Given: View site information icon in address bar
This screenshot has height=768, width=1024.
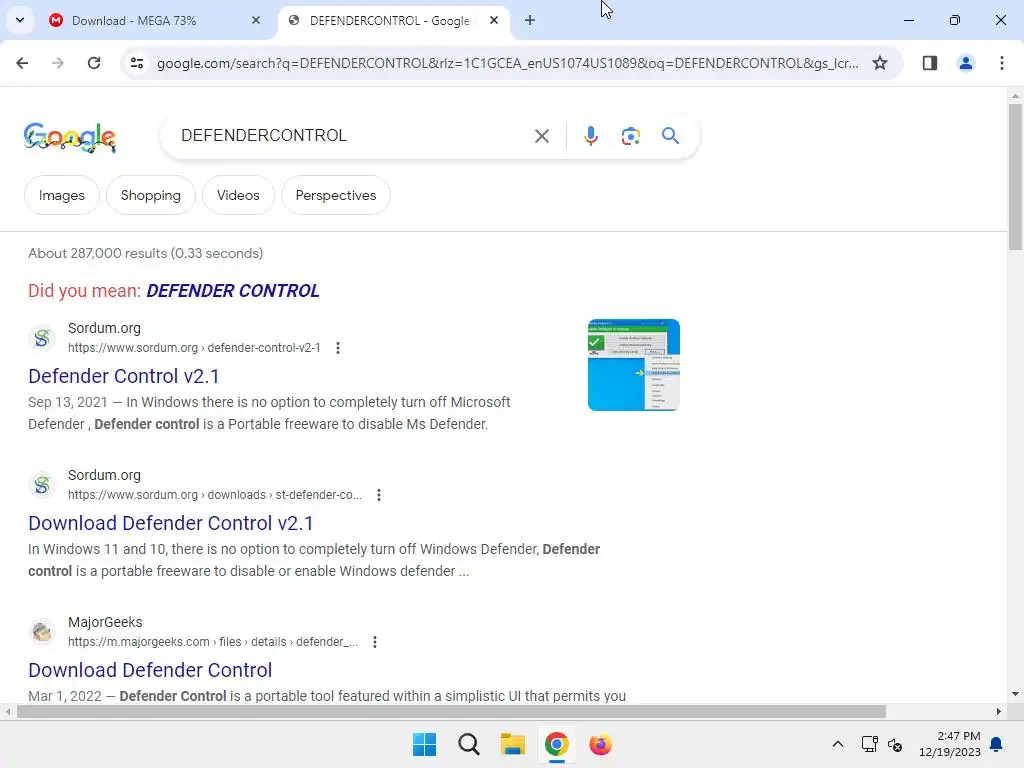Looking at the screenshot, I should click(137, 63).
